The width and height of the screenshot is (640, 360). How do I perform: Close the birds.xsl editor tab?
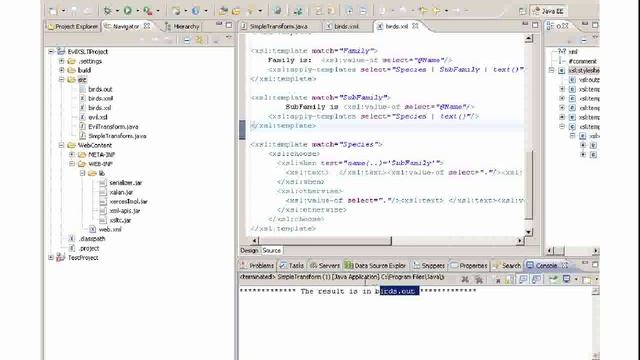point(415,26)
